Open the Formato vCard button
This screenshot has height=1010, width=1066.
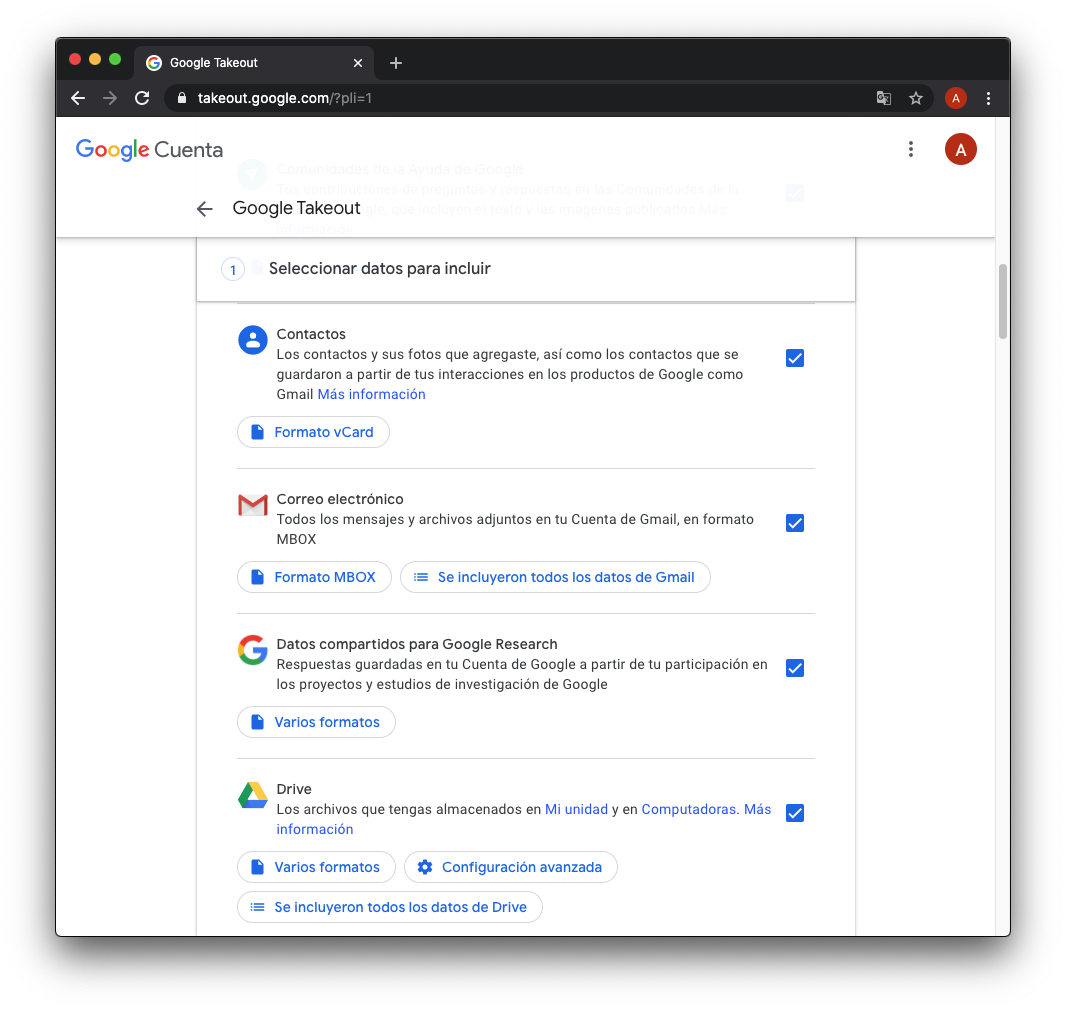tap(313, 432)
